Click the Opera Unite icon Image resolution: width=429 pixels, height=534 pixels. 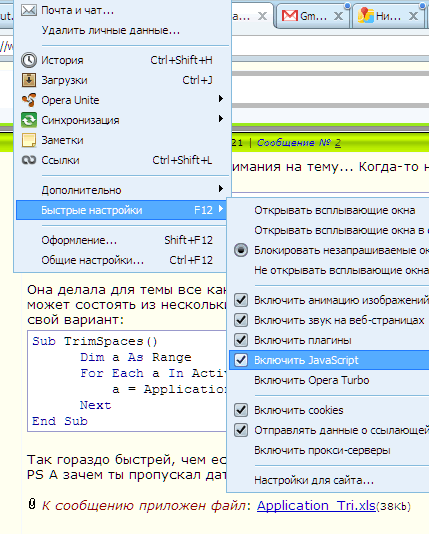(x=29, y=100)
